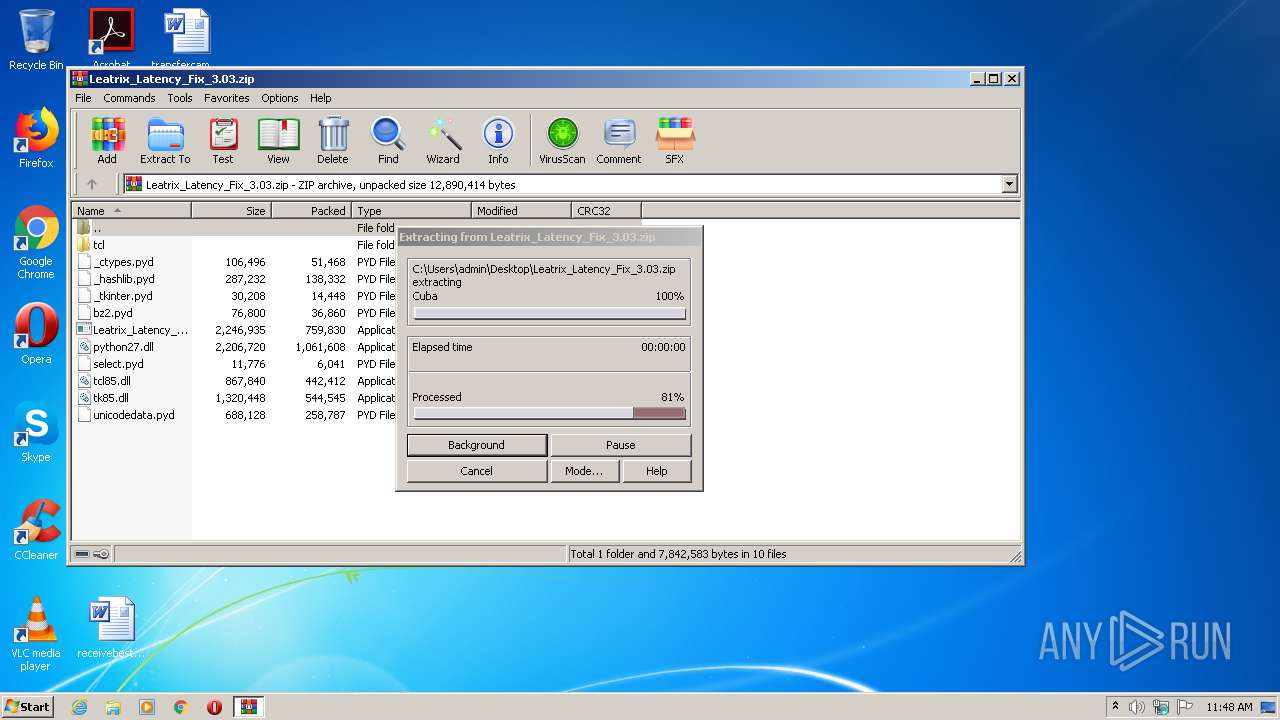The width and height of the screenshot is (1280, 720).
Task: Open the File menu
Action: pyautogui.click(x=83, y=98)
